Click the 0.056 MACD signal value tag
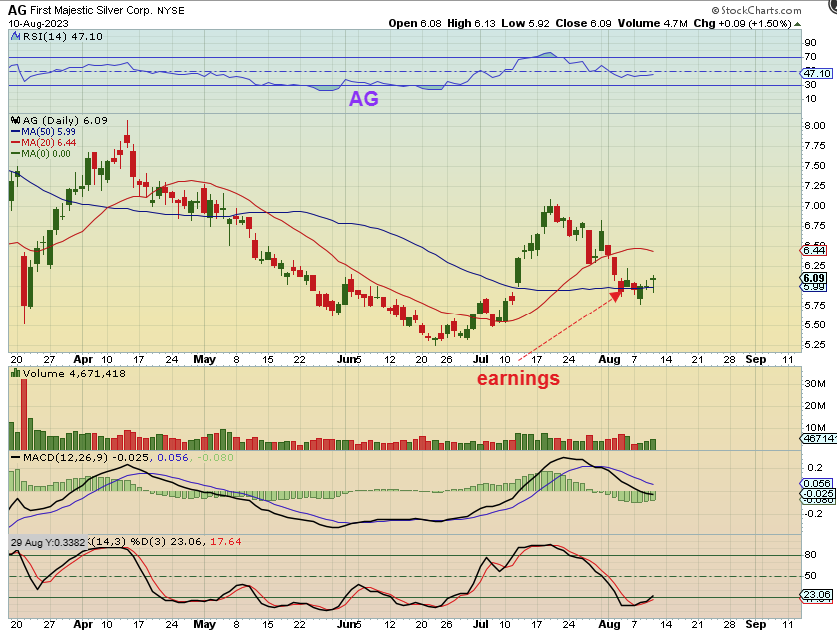The image size is (837, 630). pyautogui.click(x=817, y=484)
